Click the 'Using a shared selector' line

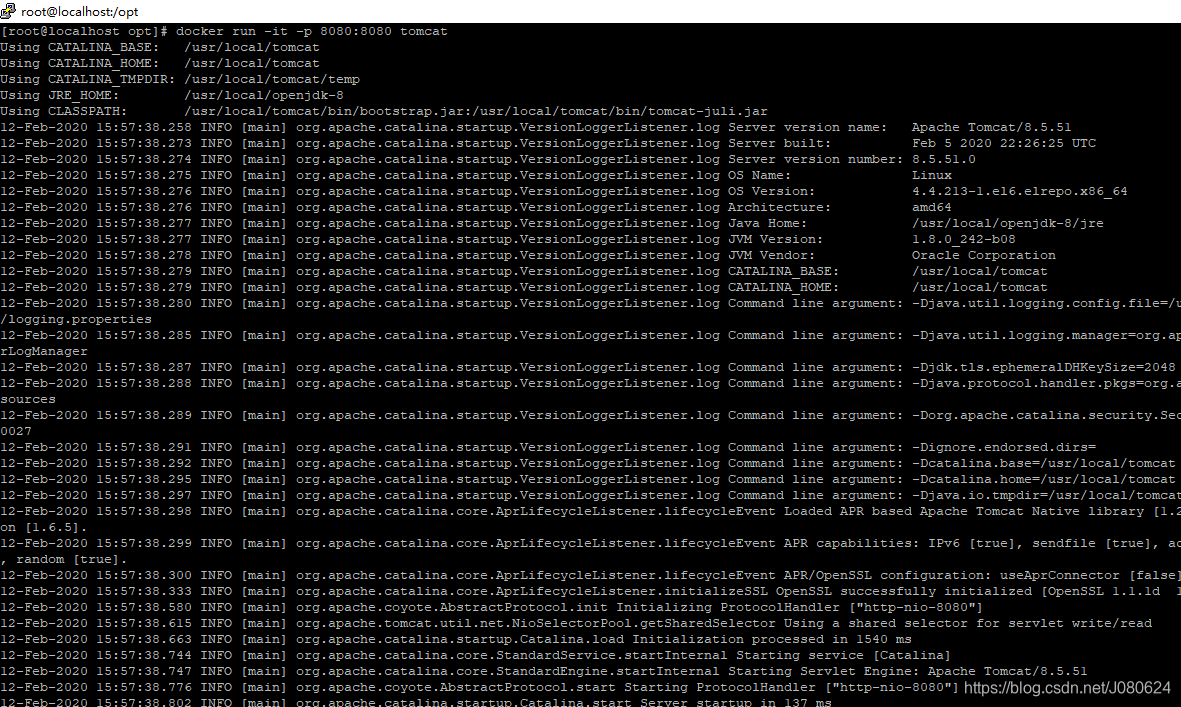point(576,623)
